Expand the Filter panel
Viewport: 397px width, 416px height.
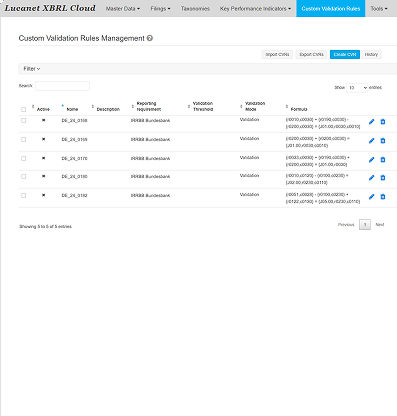[x=32, y=69]
